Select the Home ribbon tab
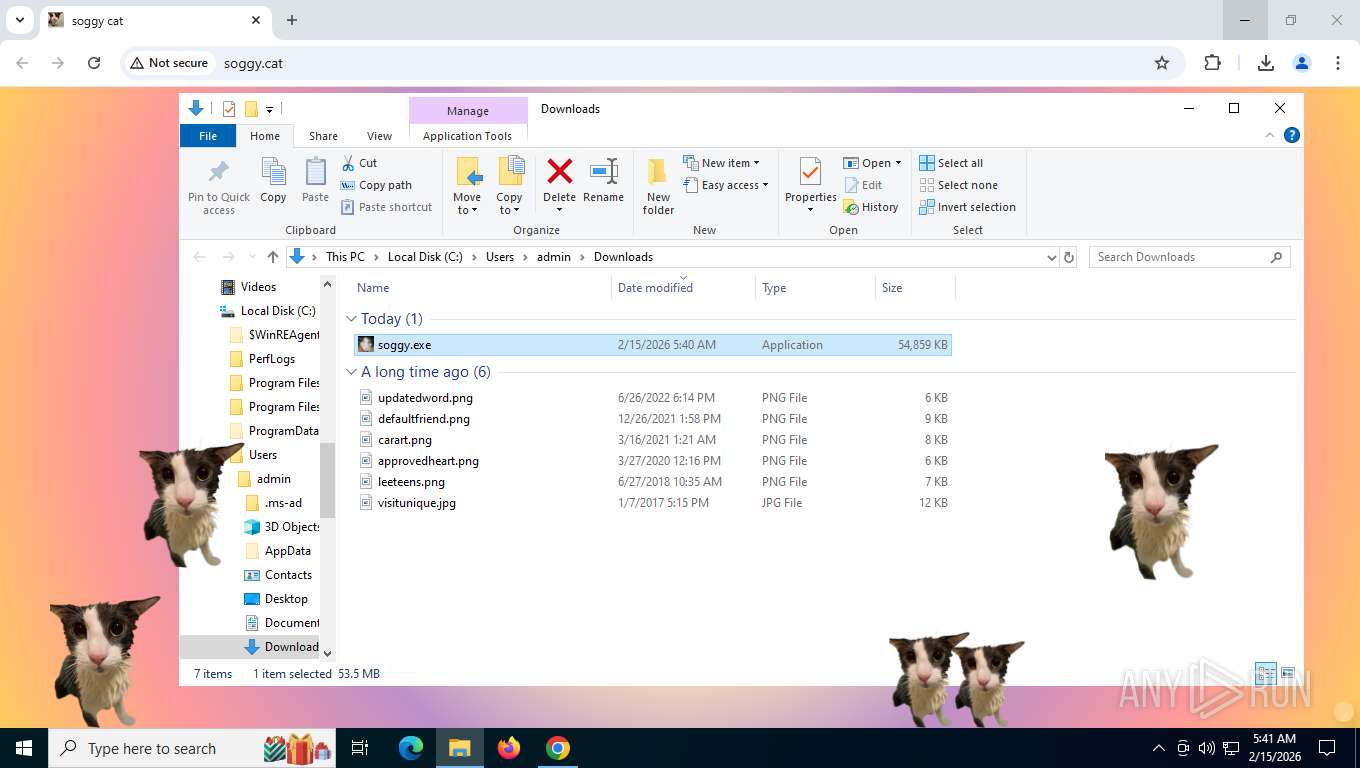 click(265, 136)
